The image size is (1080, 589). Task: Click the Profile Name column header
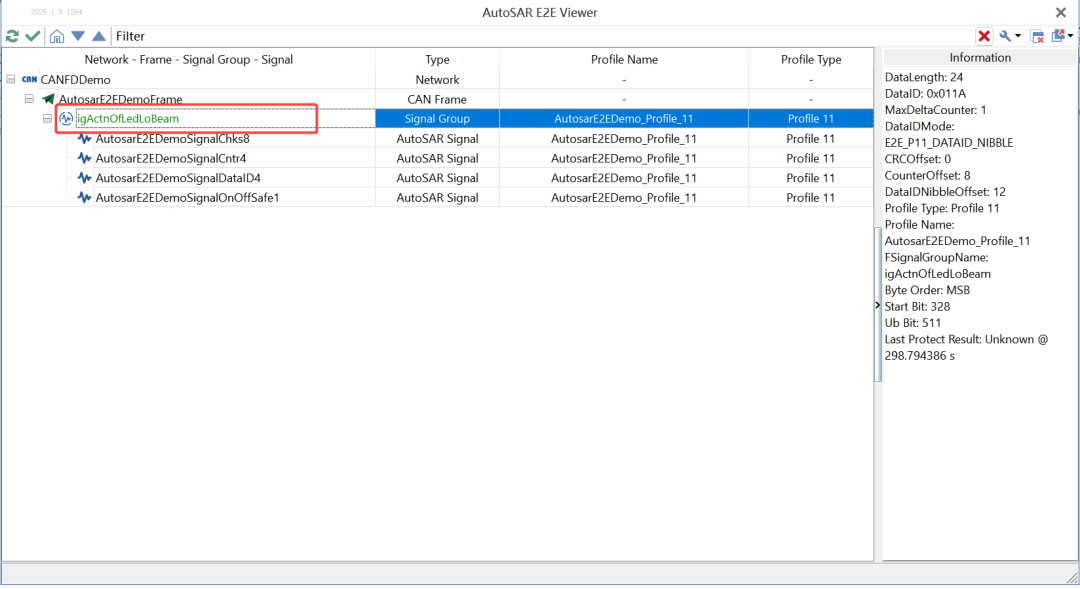pos(624,59)
